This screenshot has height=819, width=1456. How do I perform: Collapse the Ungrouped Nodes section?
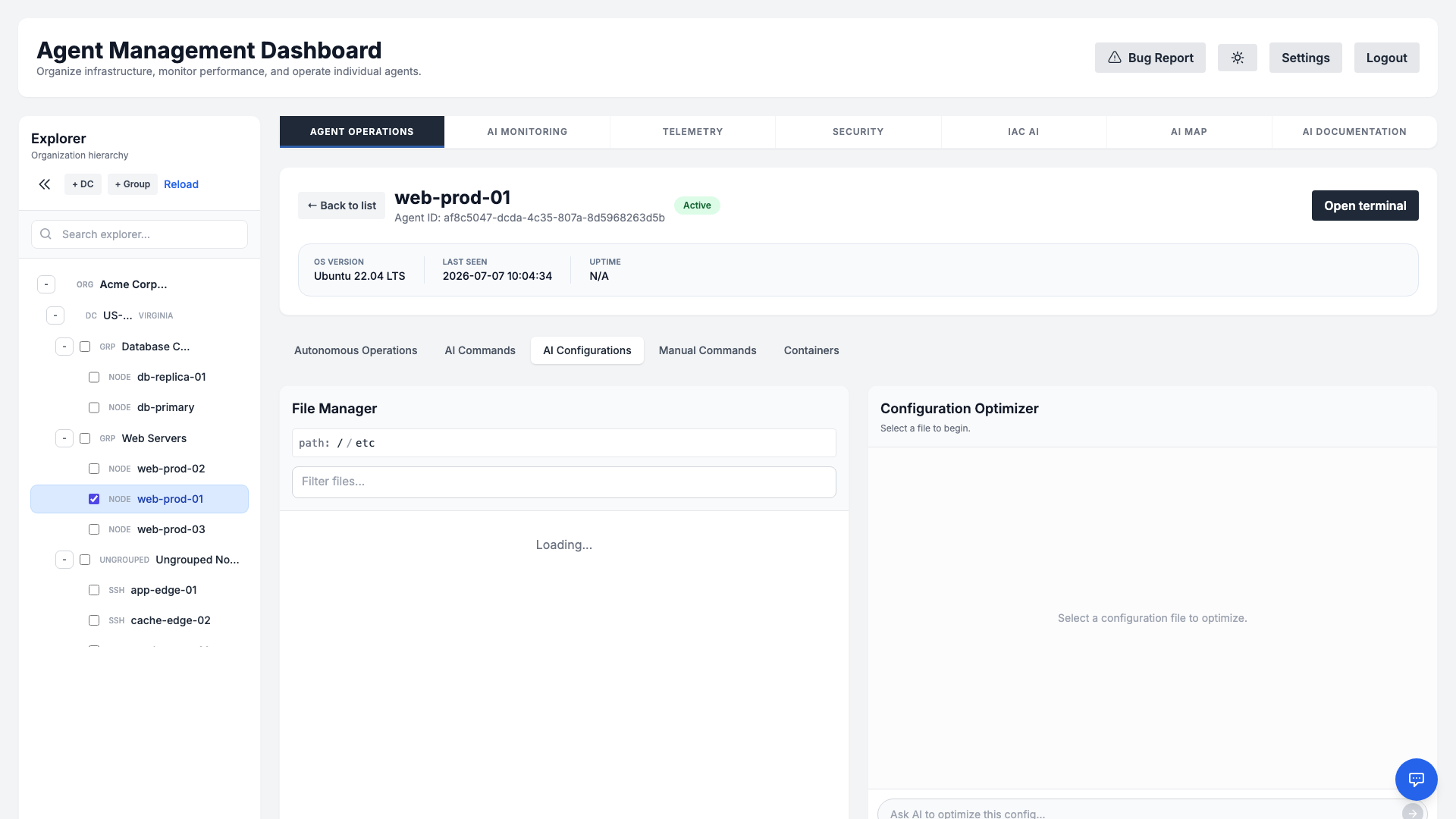pos(64,560)
